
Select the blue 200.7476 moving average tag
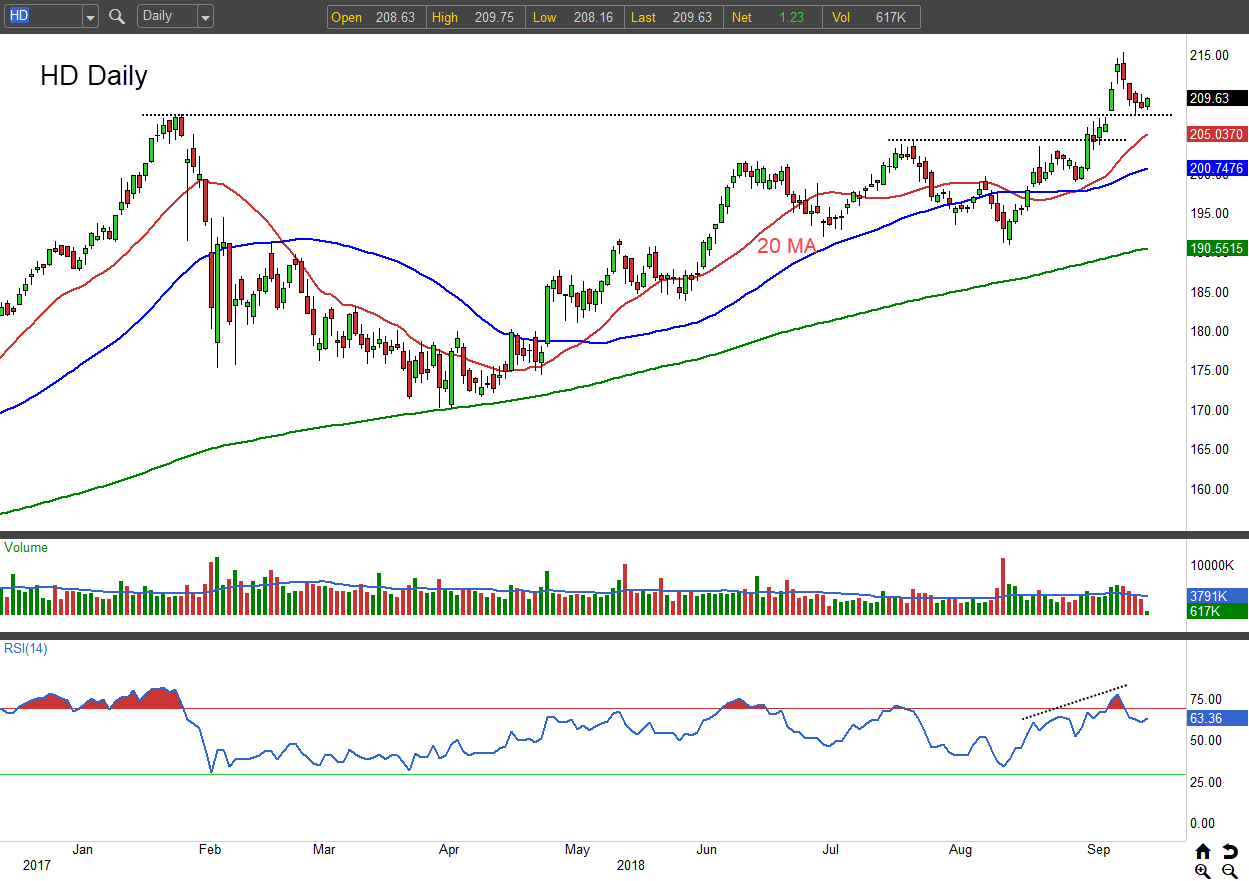pos(1217,169)
